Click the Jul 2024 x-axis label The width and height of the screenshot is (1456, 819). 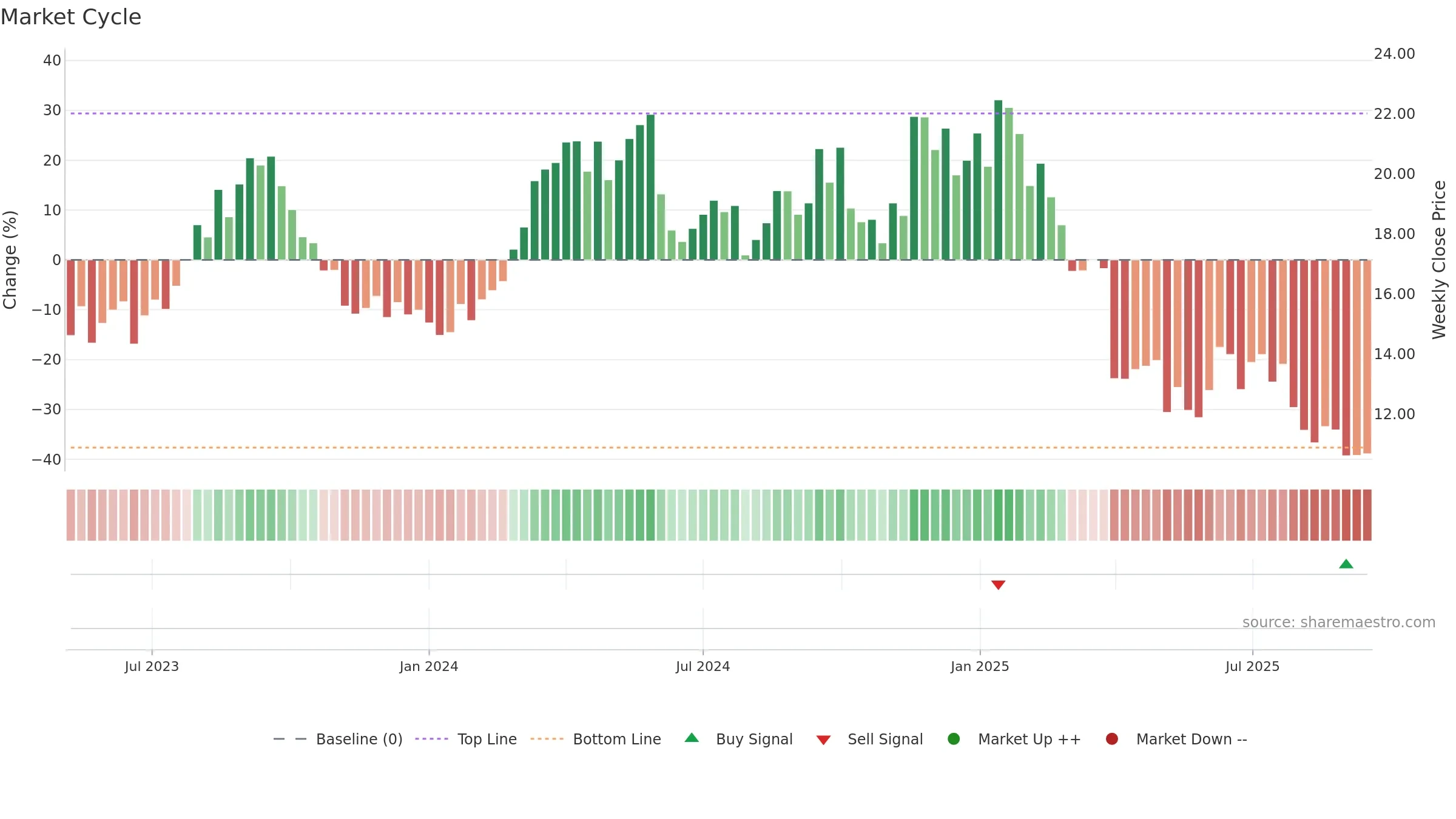coord(703,666)
